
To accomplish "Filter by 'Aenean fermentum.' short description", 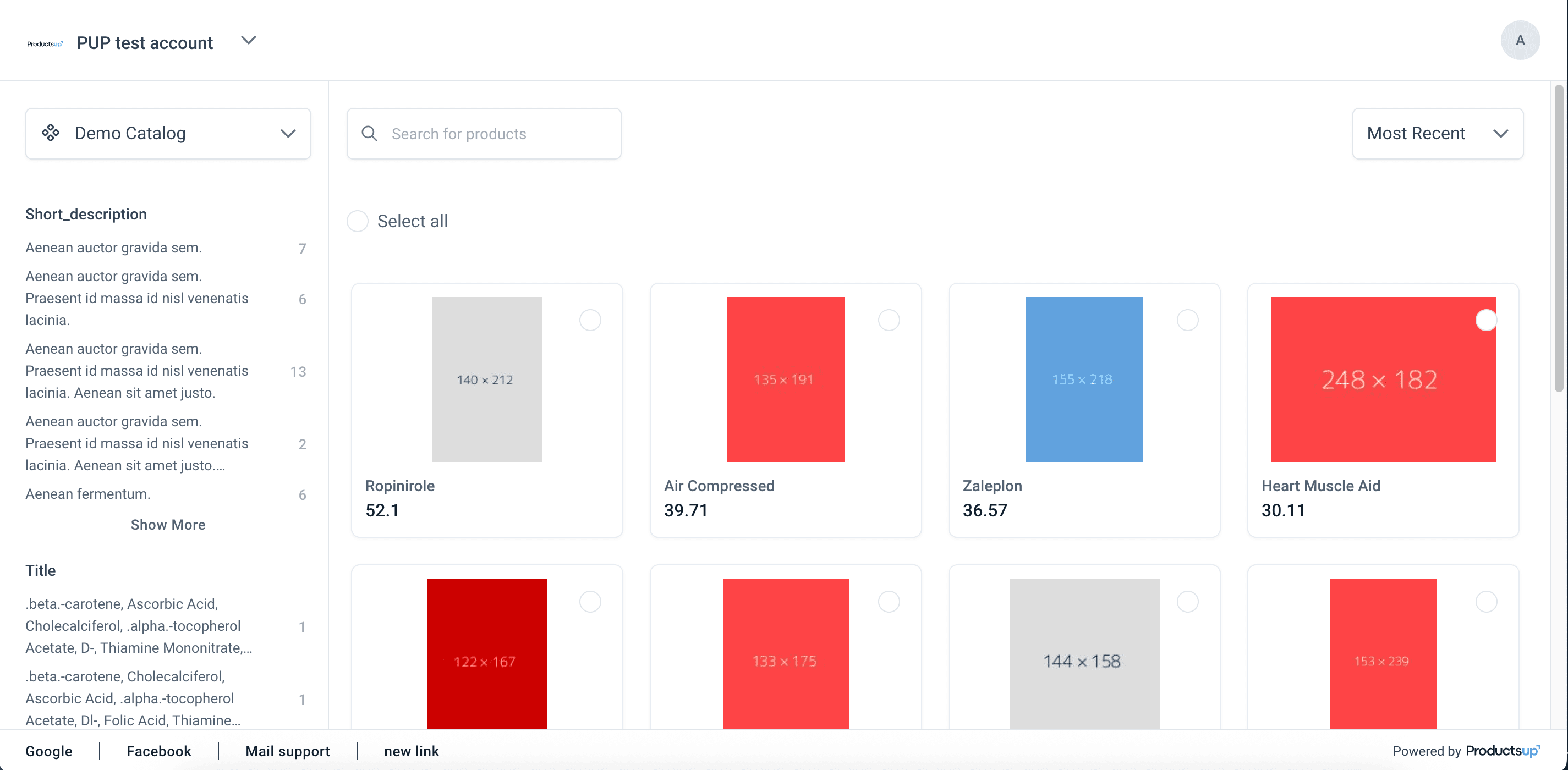I will click(x=88, y=494).
